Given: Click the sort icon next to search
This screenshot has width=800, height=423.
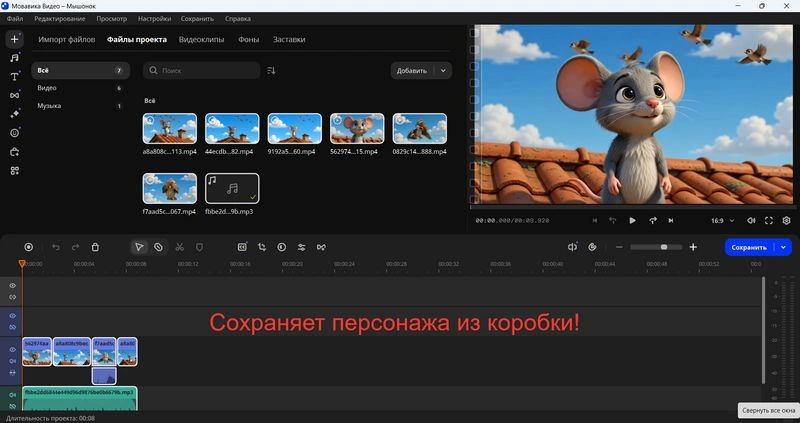Looking at the screenshot, I should click(271, 70).
